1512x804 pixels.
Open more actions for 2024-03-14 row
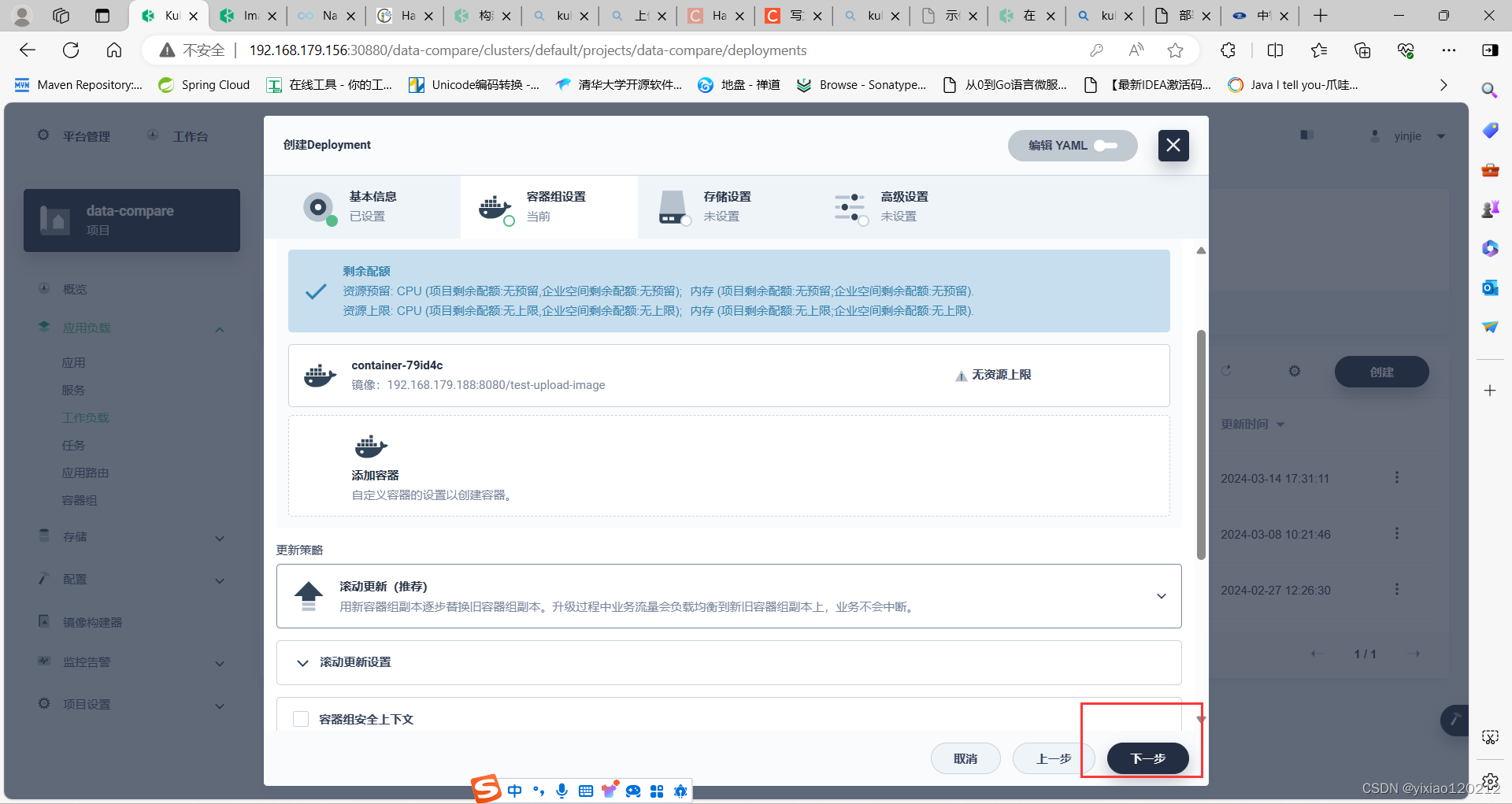pyautogui.click(x=1397, y=477)
